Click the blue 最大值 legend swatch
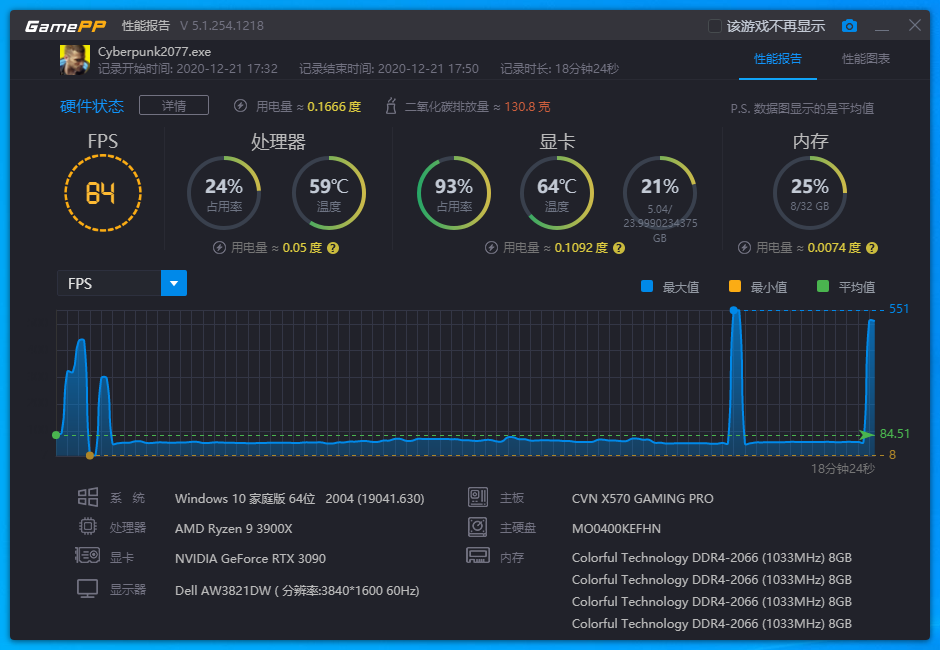Image resolution: width=940 pixels, height=650 pixels. point(647,287)
